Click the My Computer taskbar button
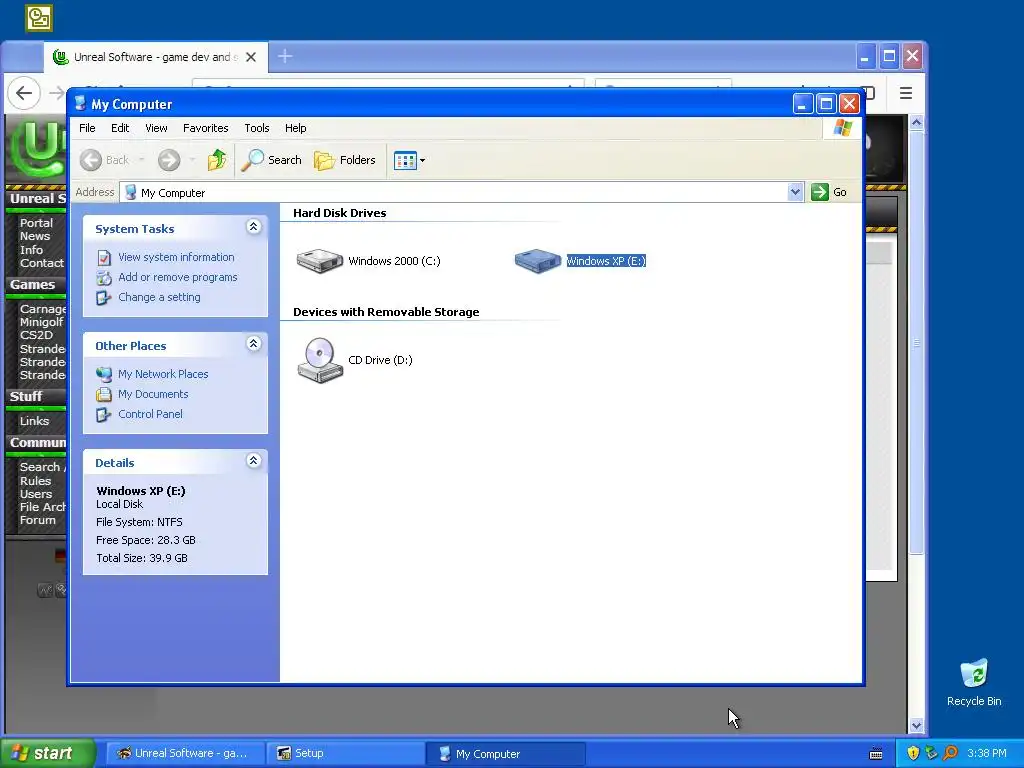Viewport: 1024px width, 768px height. pos(505,753)
